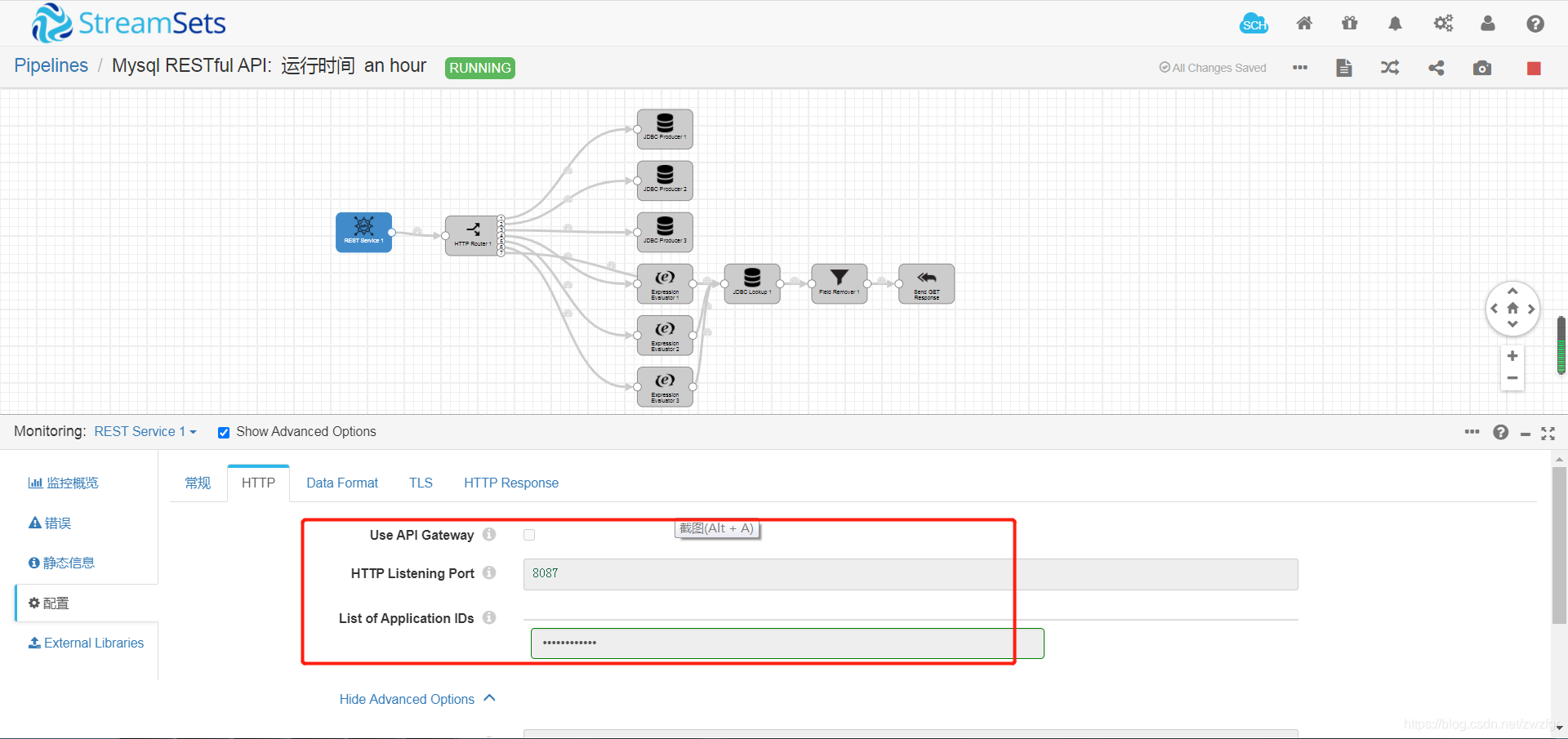
Task: Select the REST Service 1 stage
Action: click(x=364, y=232)
